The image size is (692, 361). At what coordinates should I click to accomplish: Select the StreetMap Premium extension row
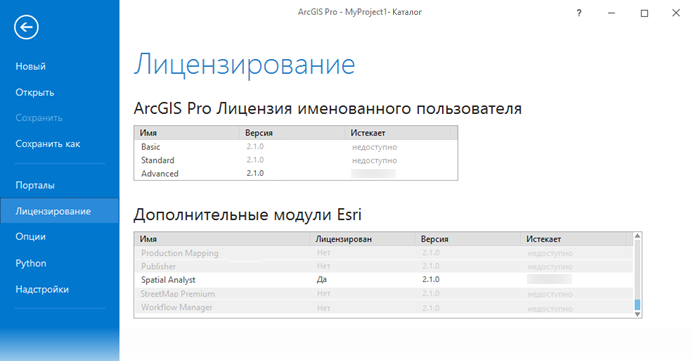(384, 293)
